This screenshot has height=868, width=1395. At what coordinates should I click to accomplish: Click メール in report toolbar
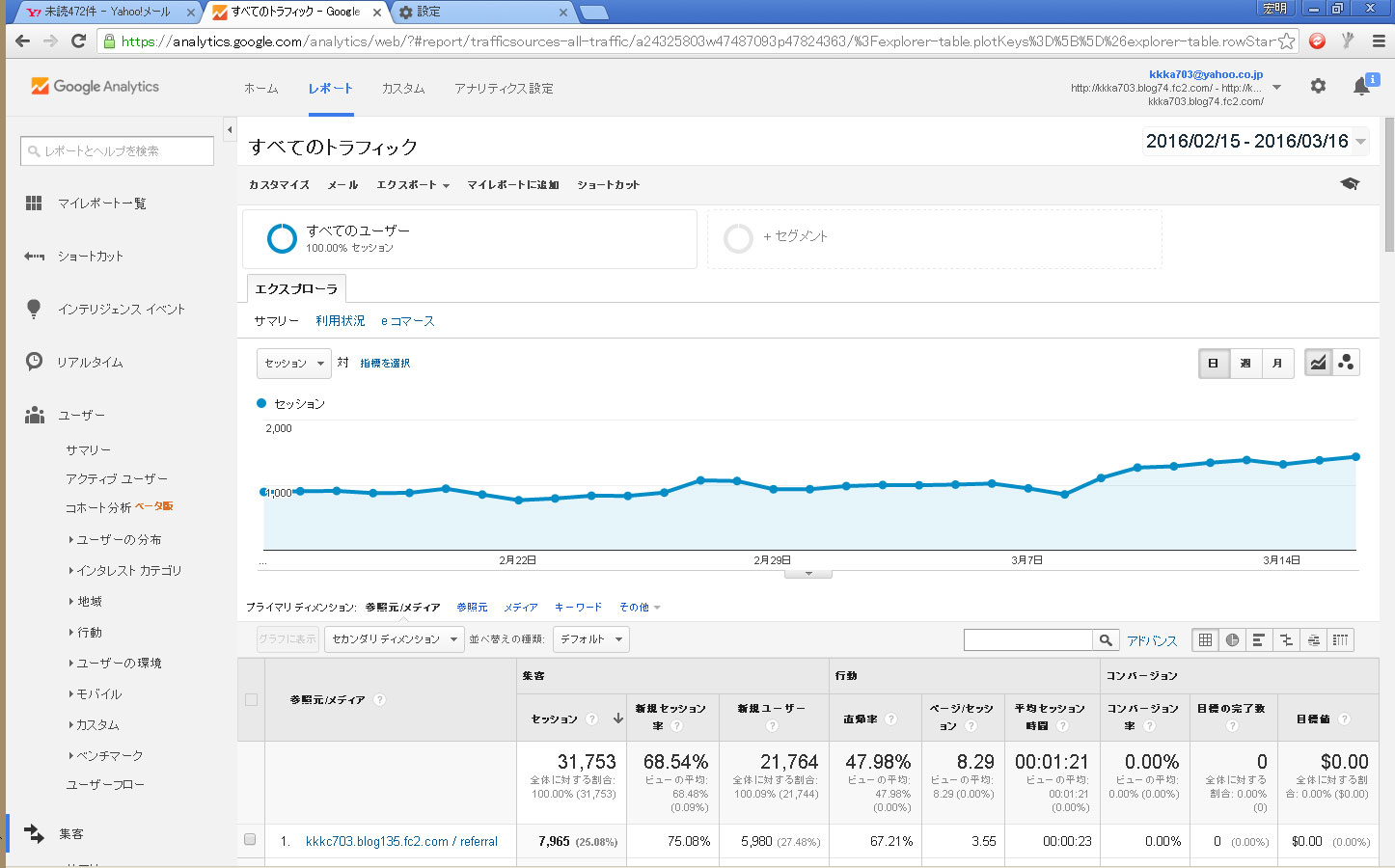(x=342, y=184)
